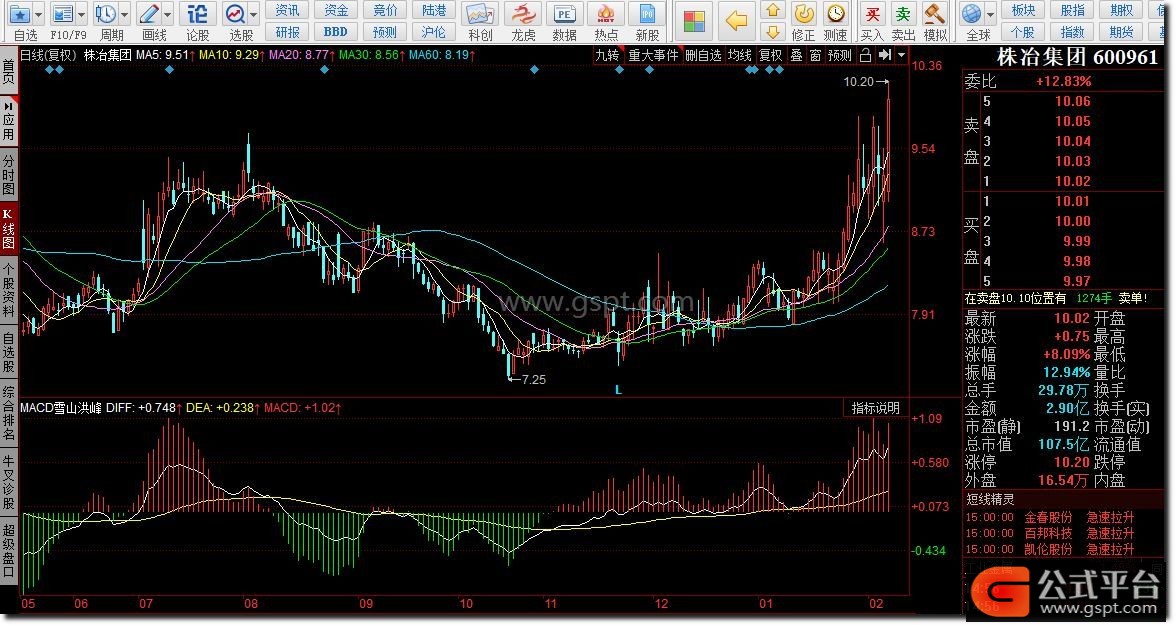Screen dimensions: 1176x625
Task: Click the yellow down arrow icon
Action: 772,32
